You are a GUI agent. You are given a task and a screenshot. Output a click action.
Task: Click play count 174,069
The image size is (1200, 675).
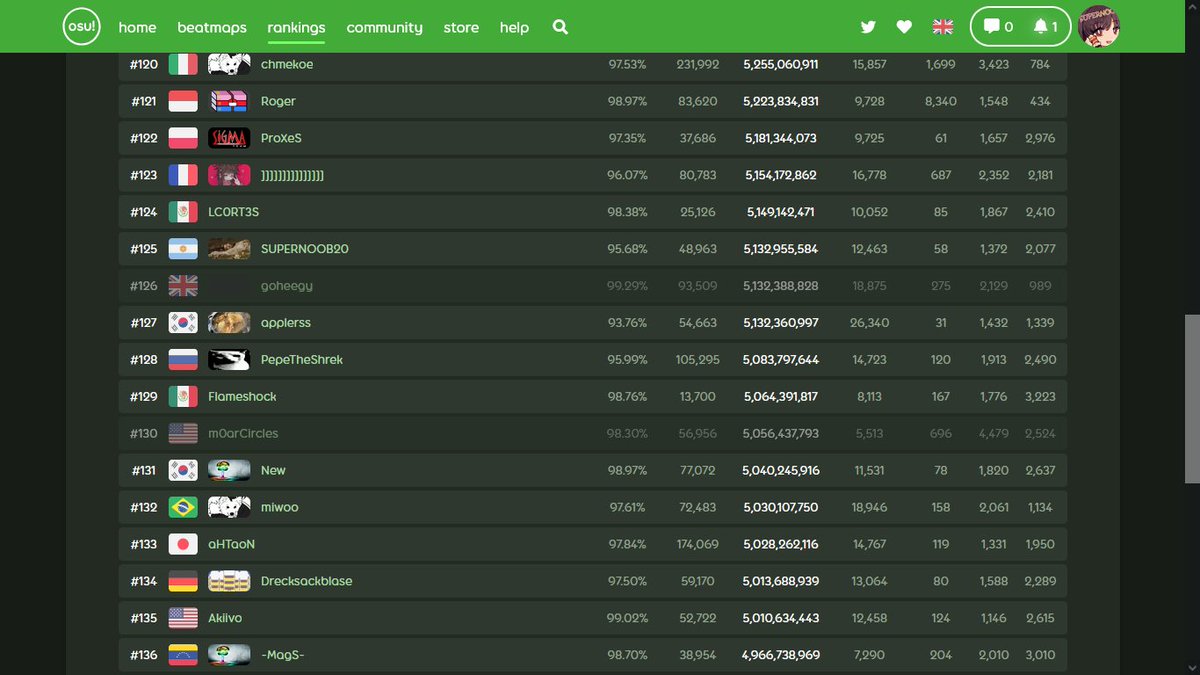point(697,545)
